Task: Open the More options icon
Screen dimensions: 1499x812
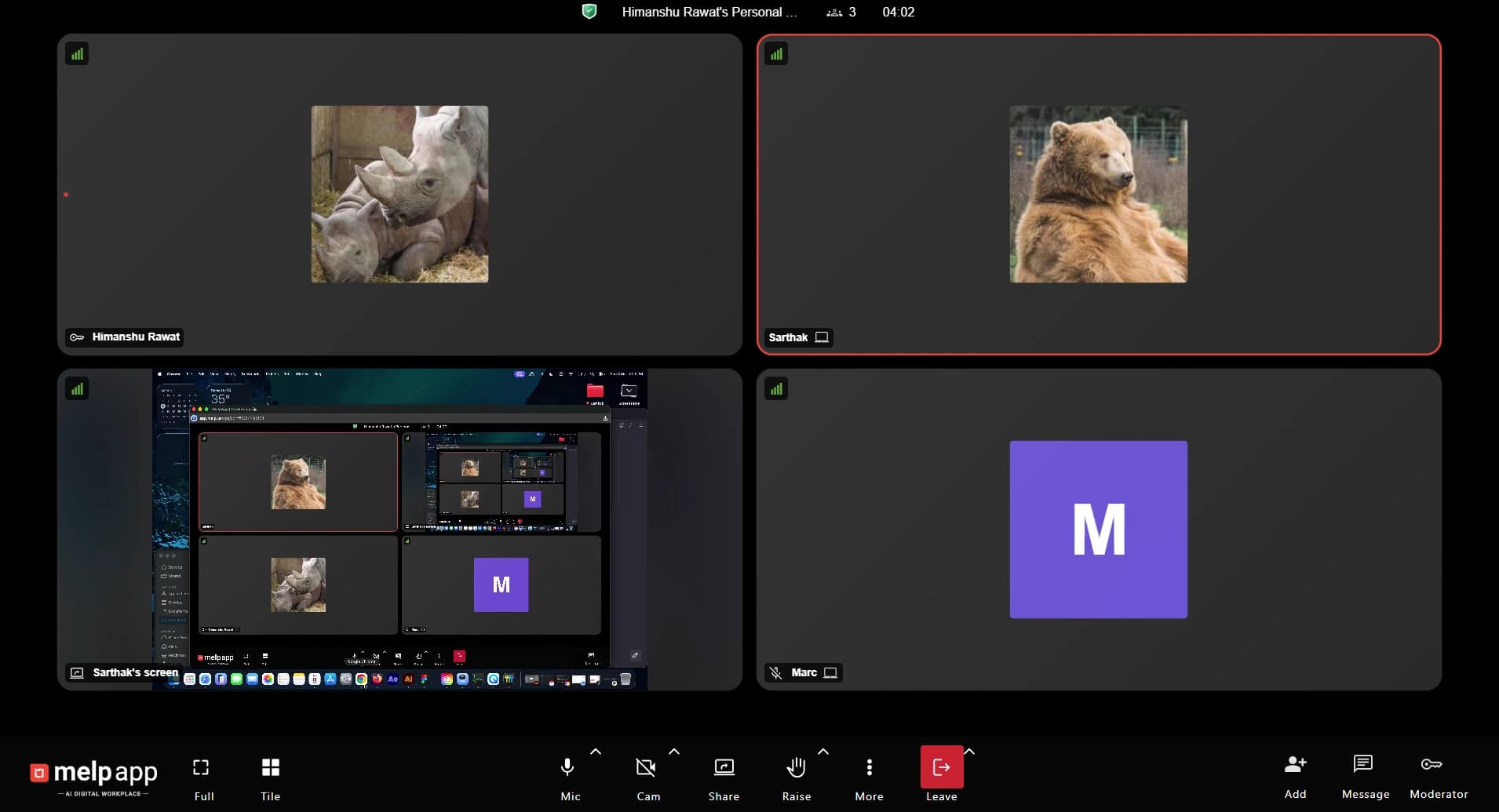Action: click(x=868, y=767)
